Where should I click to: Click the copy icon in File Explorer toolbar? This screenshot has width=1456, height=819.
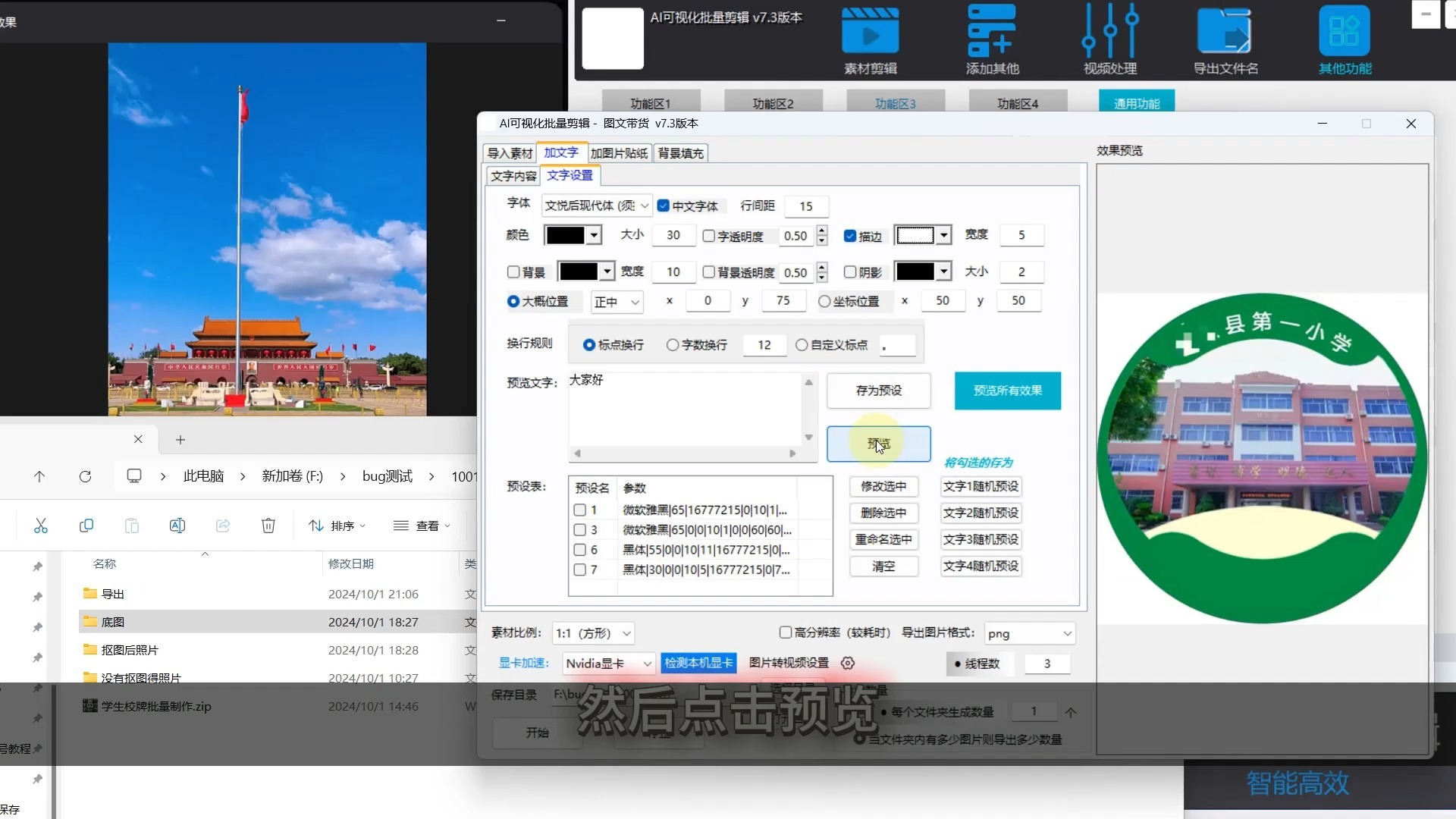[x=86, y=526]
